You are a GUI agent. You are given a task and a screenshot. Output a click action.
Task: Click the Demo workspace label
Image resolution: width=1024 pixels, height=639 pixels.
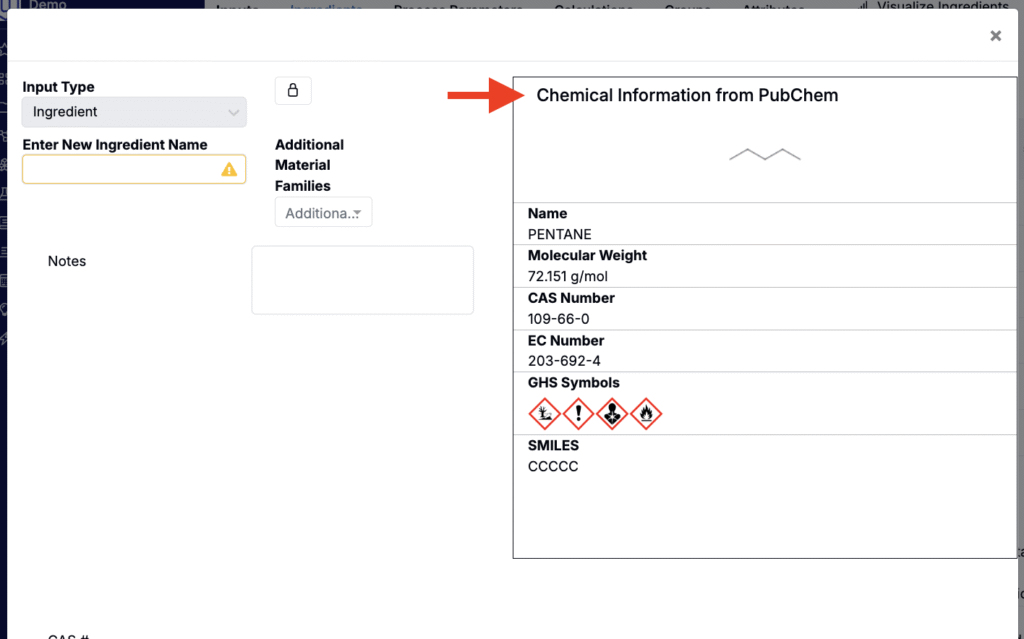point(48,5)
